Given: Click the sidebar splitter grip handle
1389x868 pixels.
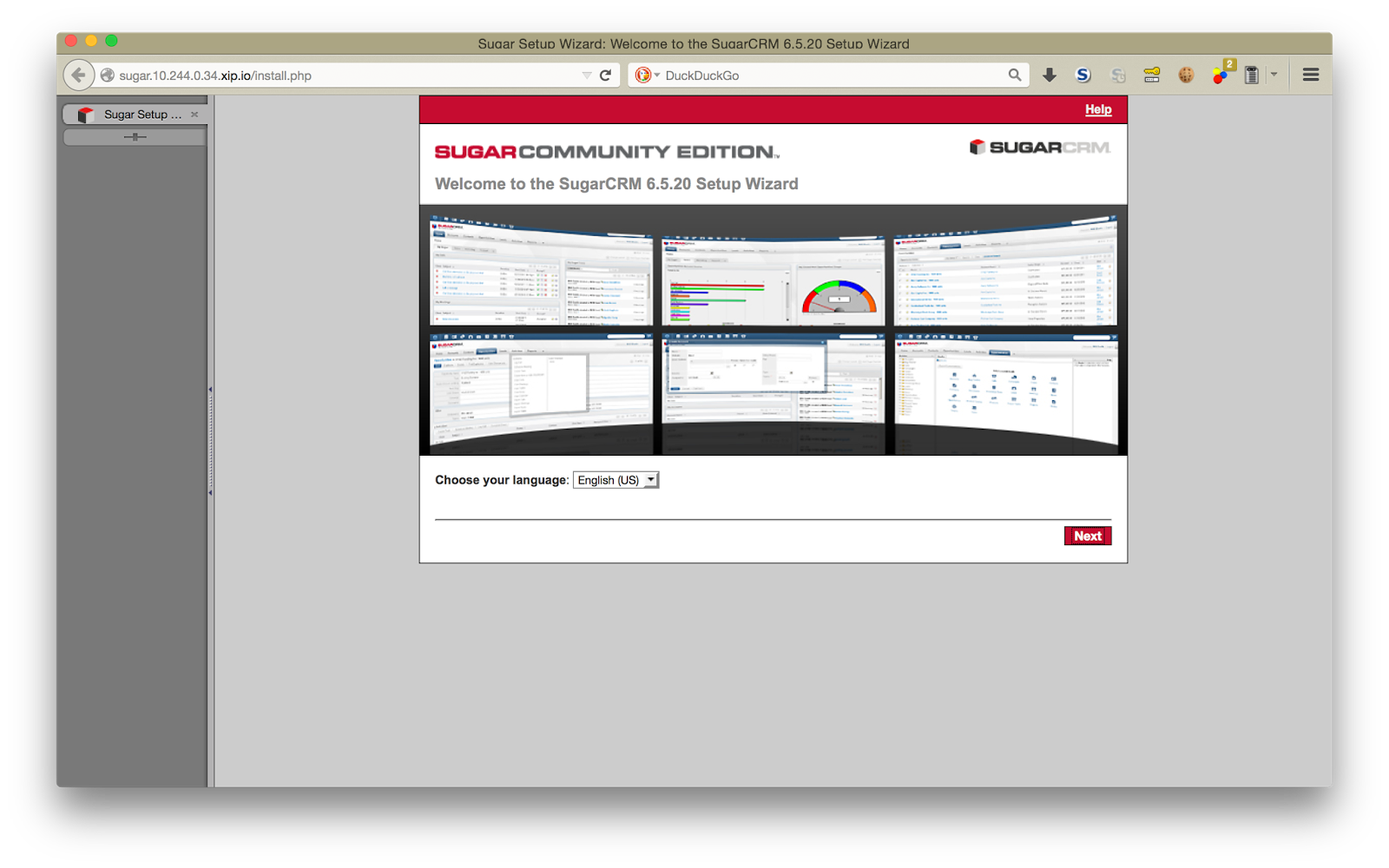Looking at the screenshot, I should (210, 441).
